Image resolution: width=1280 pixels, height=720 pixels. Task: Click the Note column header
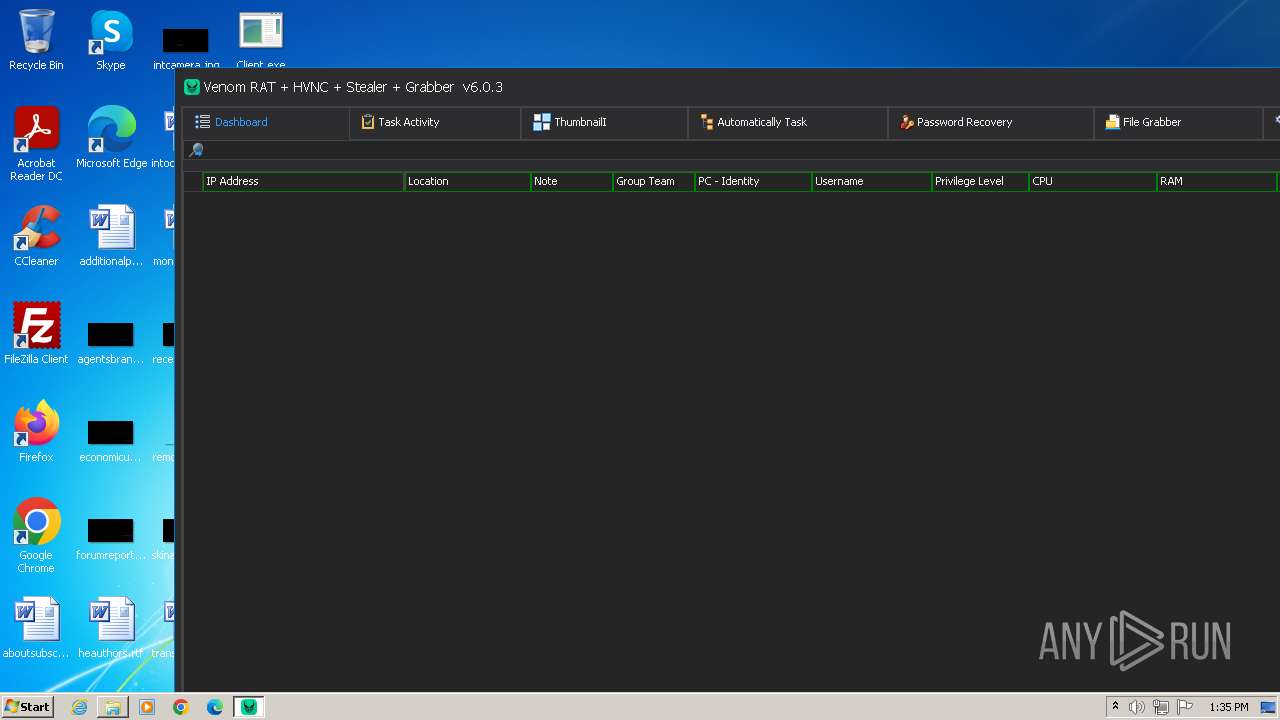coord(572,181)
